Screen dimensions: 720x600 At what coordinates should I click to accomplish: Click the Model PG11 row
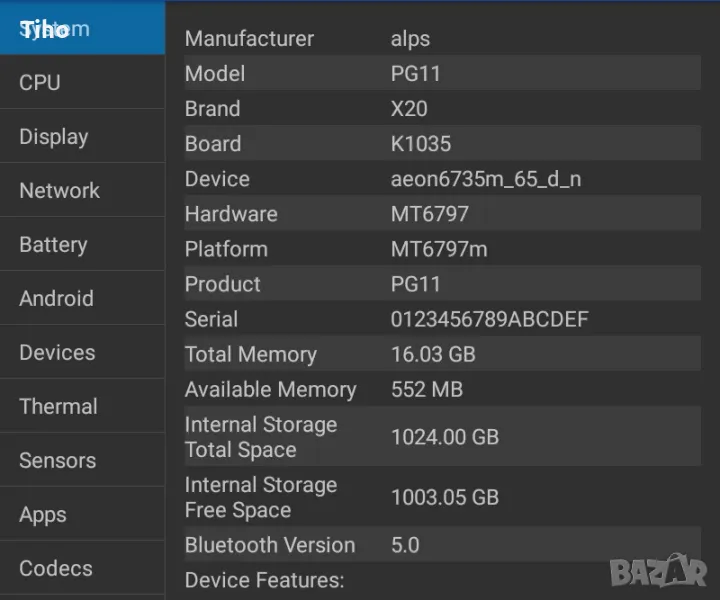442,74
